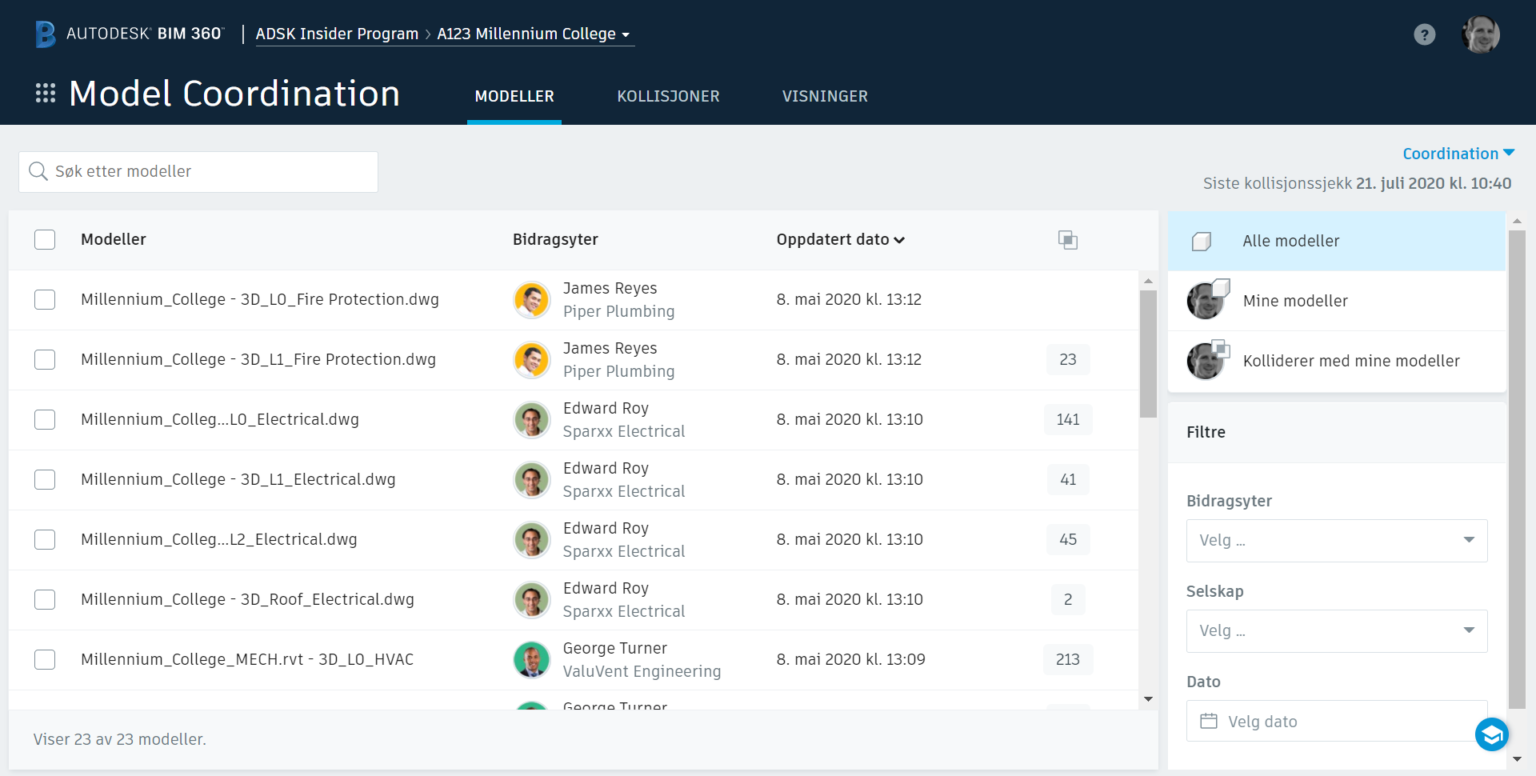The image size is (1536, 776).
Task: Open the Coordination space dropdown
Action: pos(1459,153)
